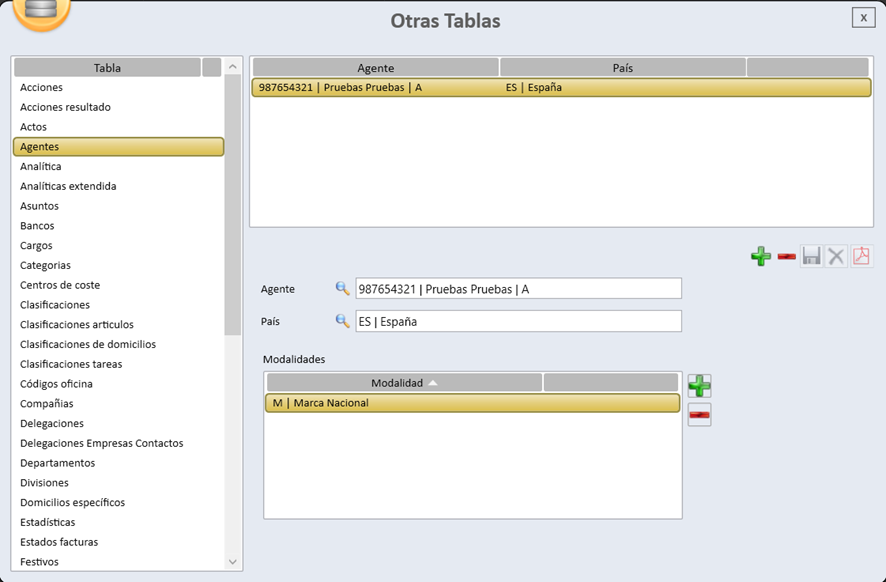Select the M | Marca Nacional row
This screenshot has height=582, width=886.
pos(472,403)
